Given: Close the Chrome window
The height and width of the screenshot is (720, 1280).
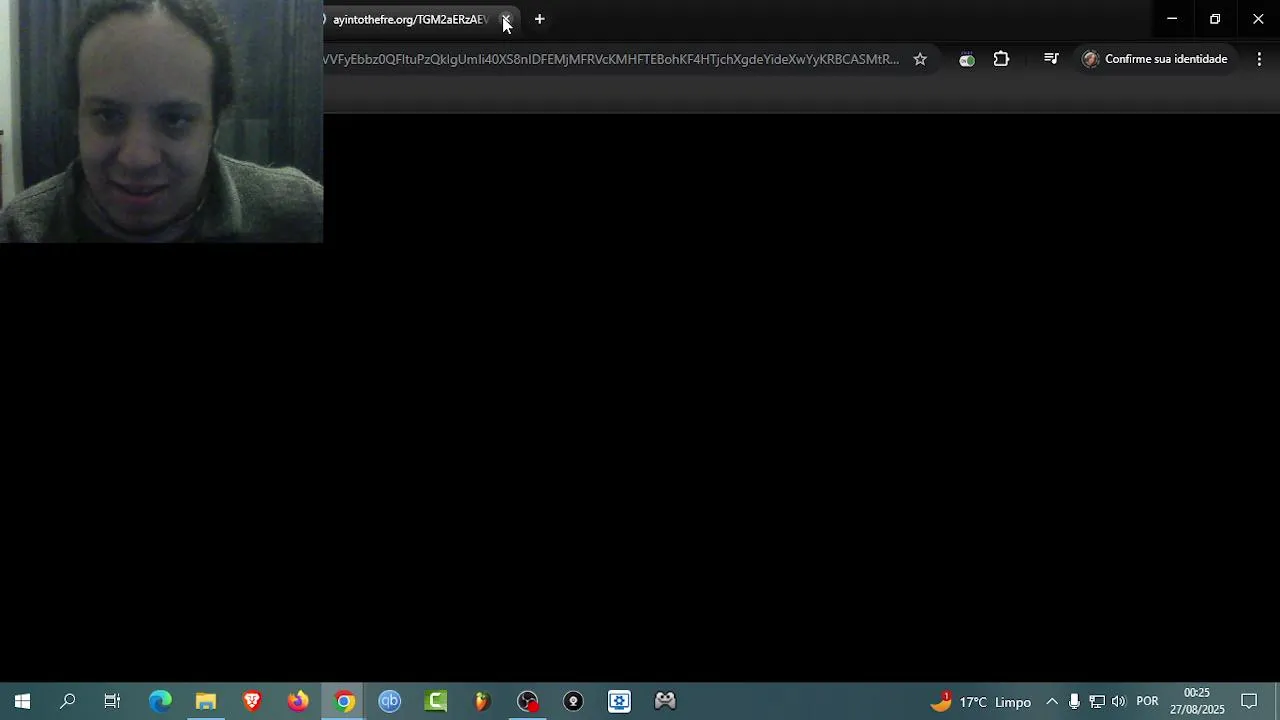Looking at the screenshot, I should tap(1258, 19).
